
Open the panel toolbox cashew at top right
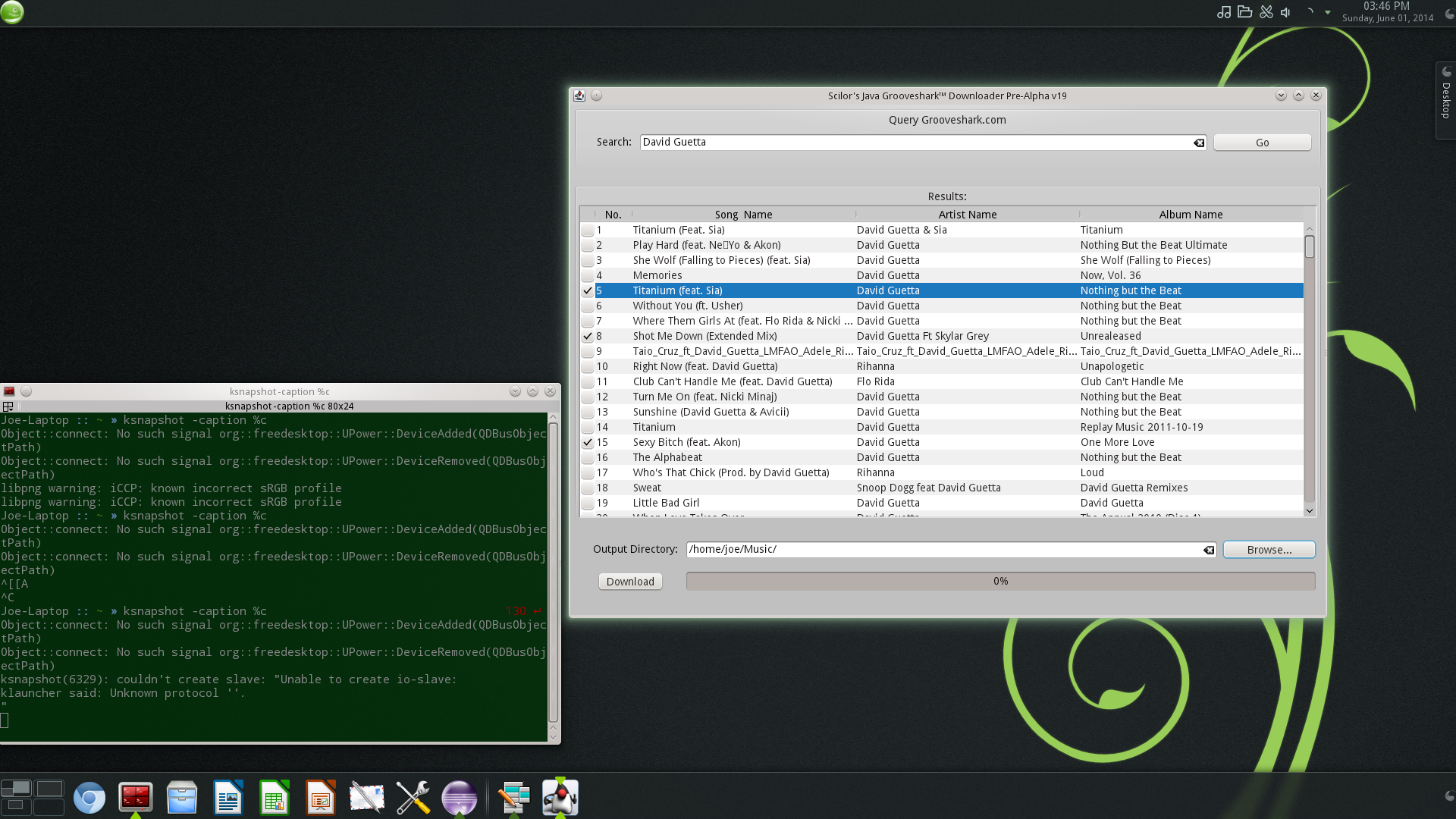point(1448,12)
